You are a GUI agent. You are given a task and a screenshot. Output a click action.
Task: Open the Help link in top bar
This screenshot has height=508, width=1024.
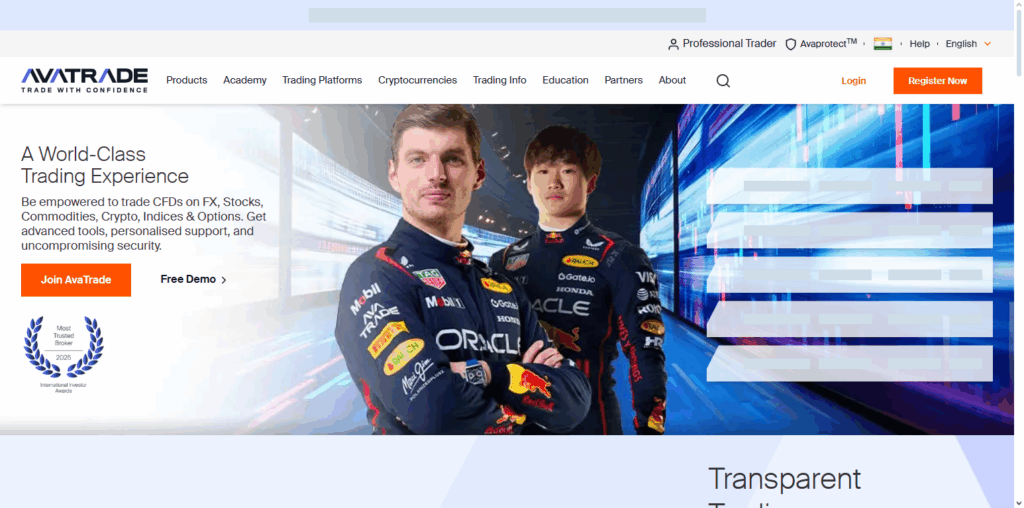(919, 44)
